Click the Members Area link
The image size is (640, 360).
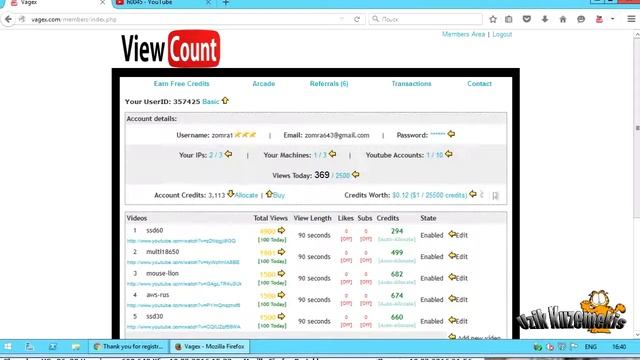(x=463, y=34)
